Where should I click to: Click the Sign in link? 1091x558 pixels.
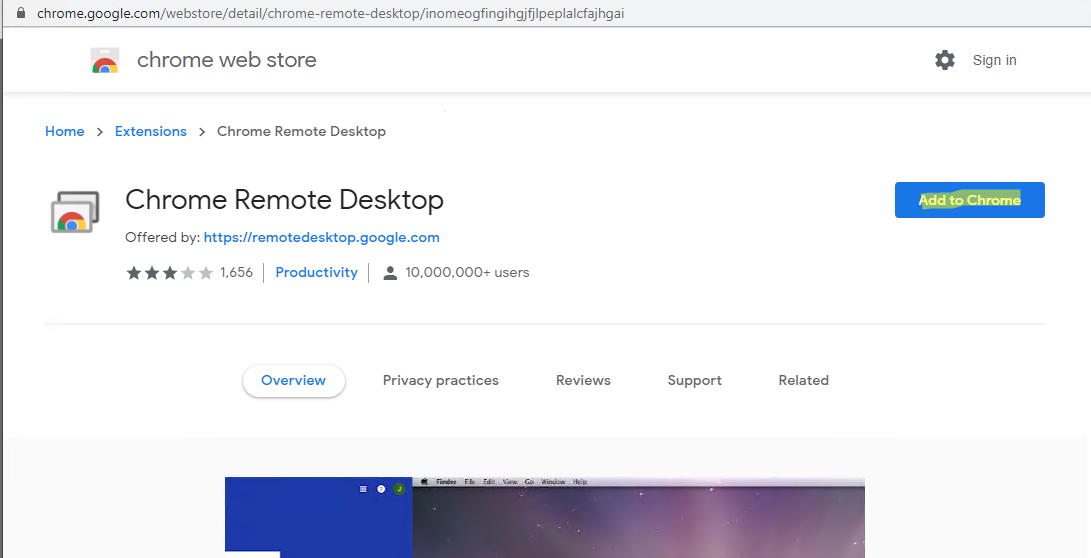[x=994, y=60]
